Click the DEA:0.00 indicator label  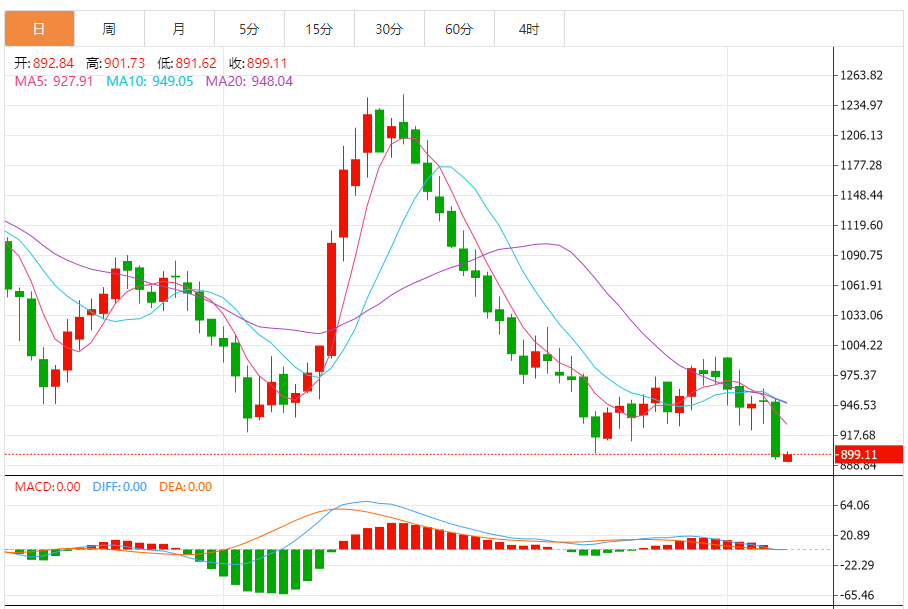coord(186,487)
